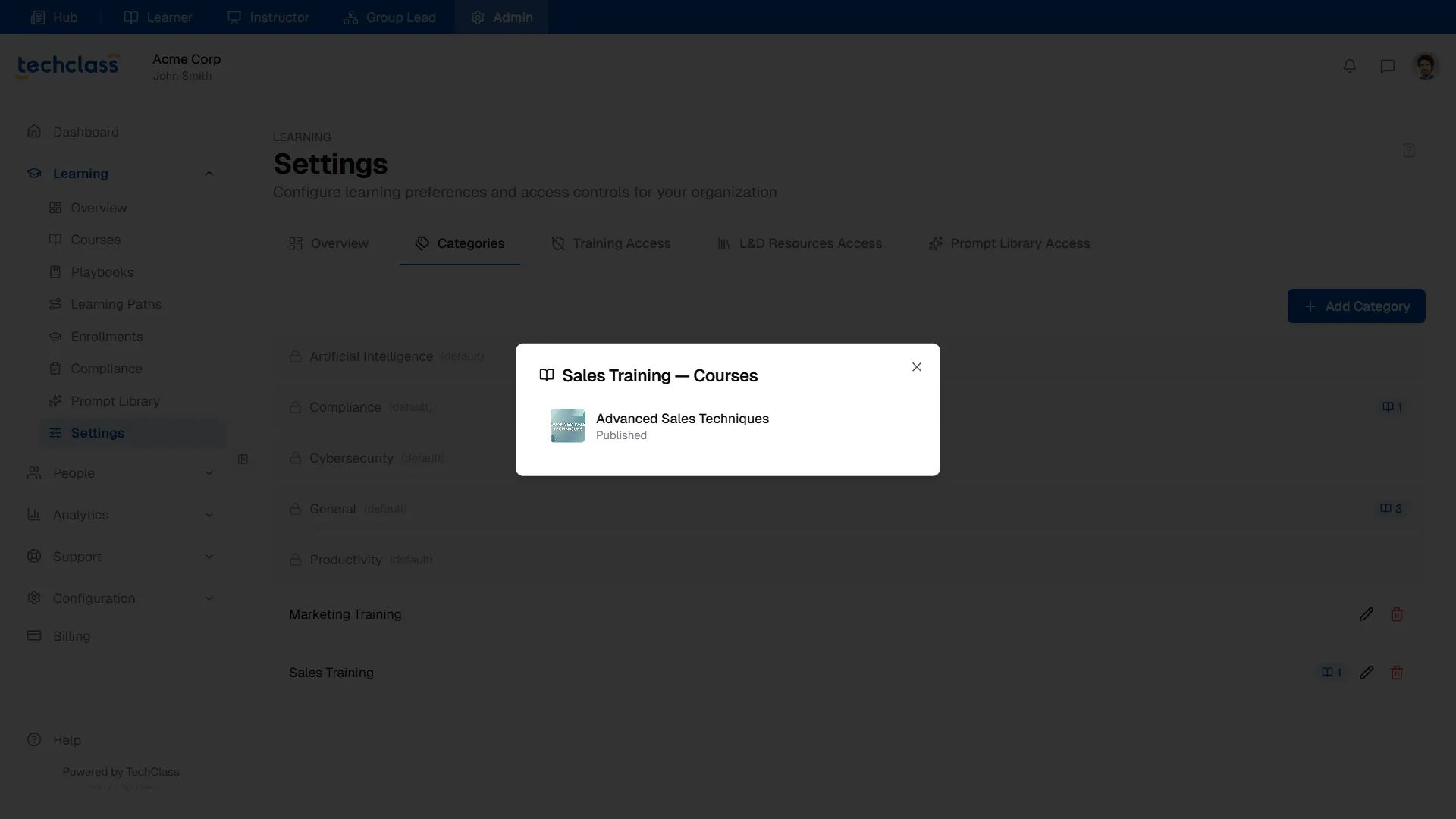Delete the Marketing Training category

[1397, 614]
